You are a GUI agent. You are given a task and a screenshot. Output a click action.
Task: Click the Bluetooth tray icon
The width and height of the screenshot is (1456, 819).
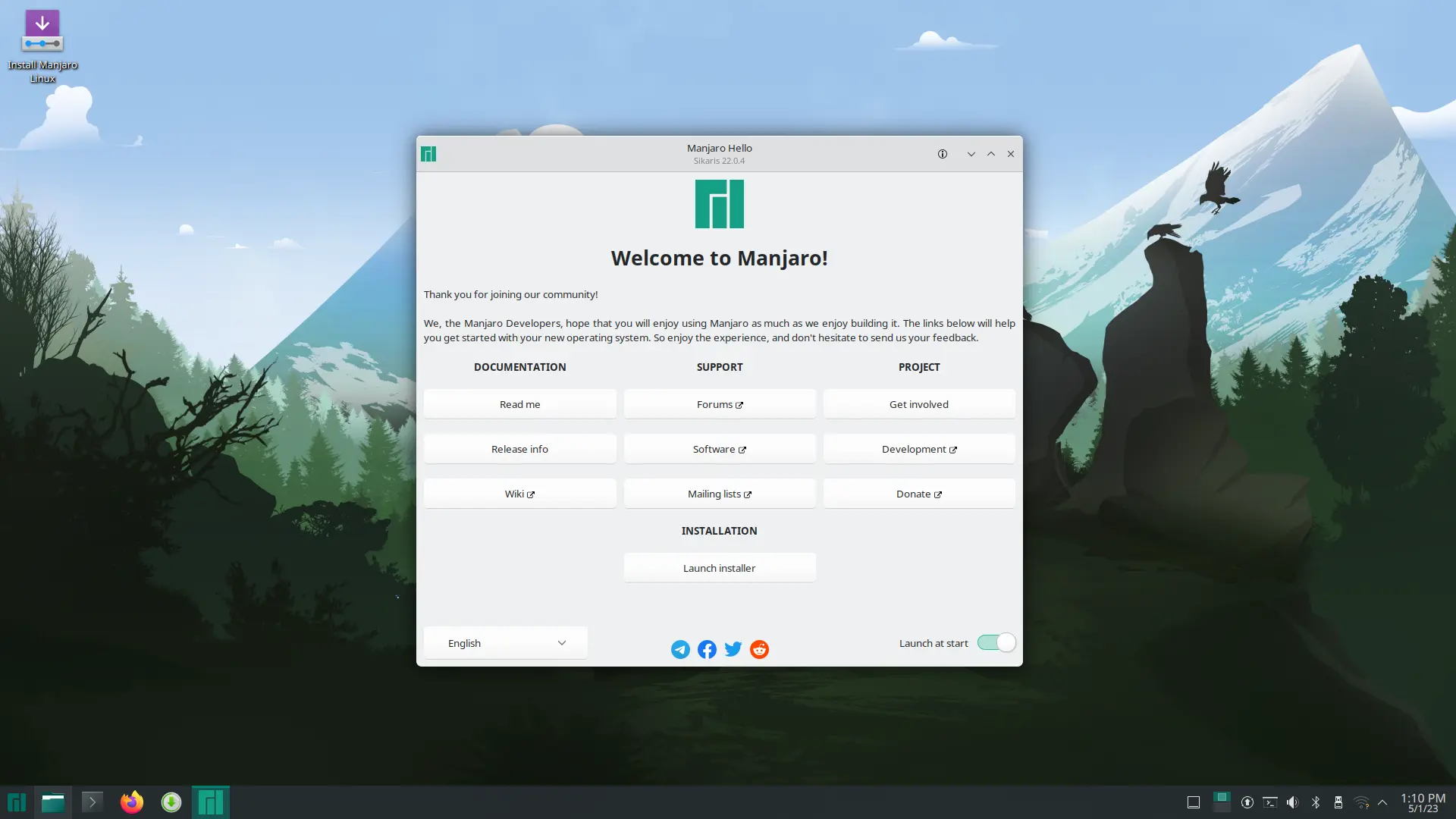coord(1316,802)
